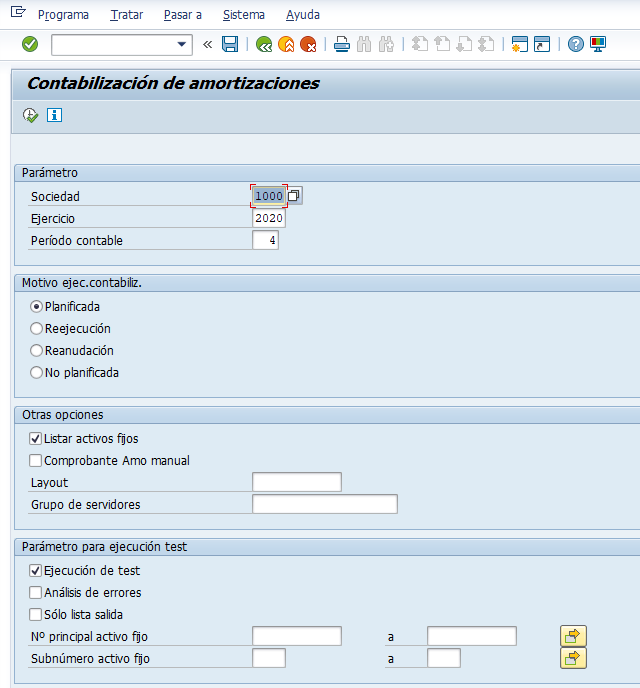
Task: Open the Sistema menu
Action: click(x=244, y=15)
